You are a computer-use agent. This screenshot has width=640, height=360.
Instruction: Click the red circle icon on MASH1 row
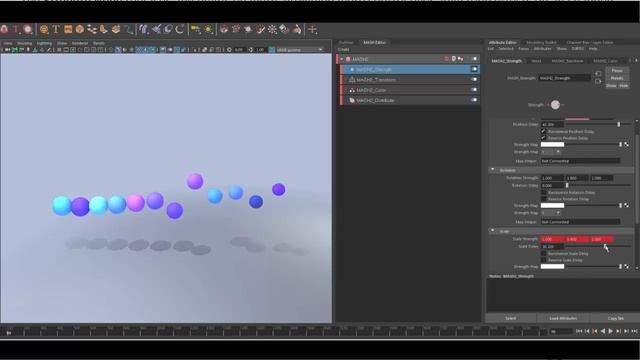click(x=447, y=59)
